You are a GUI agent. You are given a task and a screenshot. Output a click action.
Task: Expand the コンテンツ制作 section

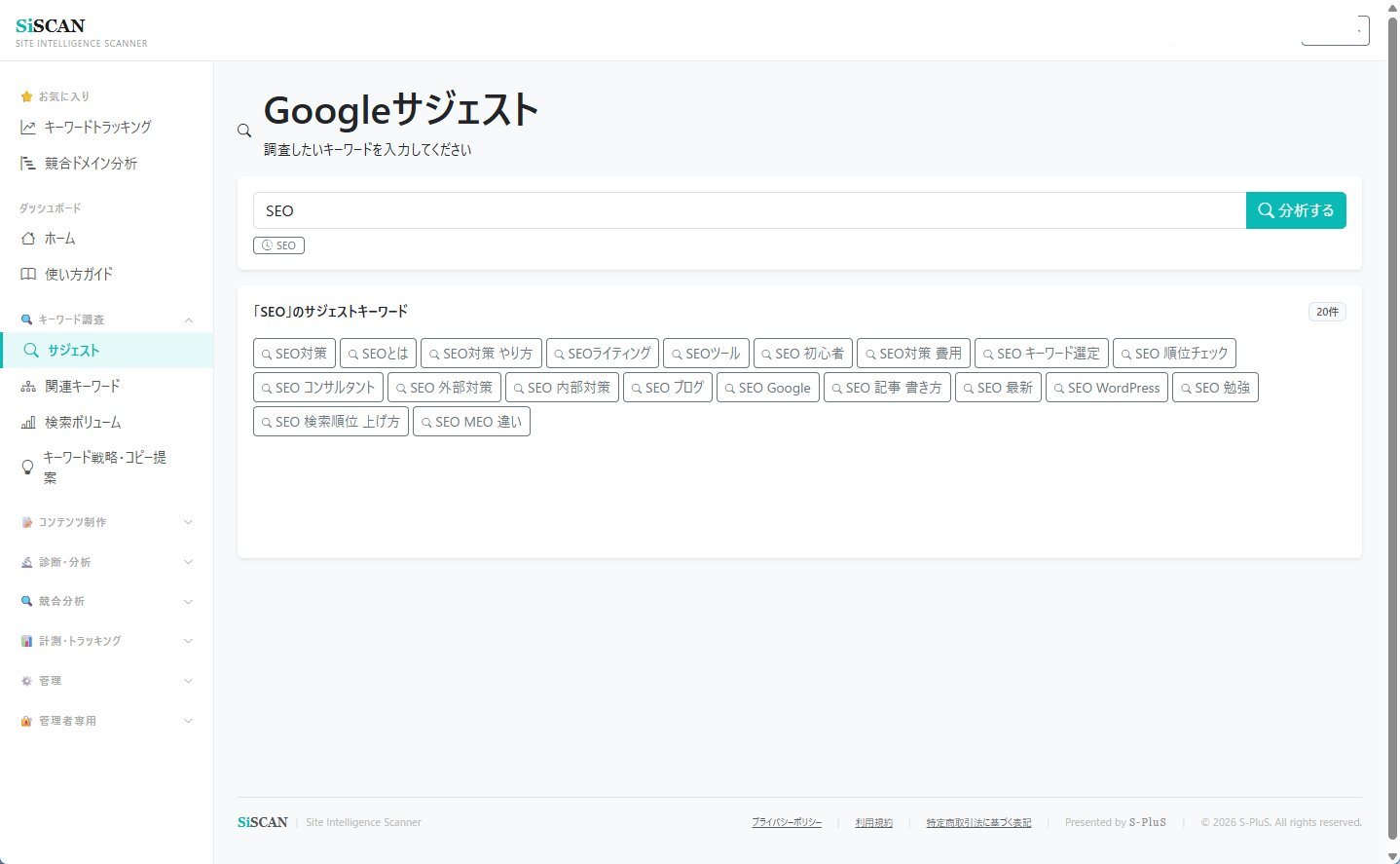coord(106,523)
